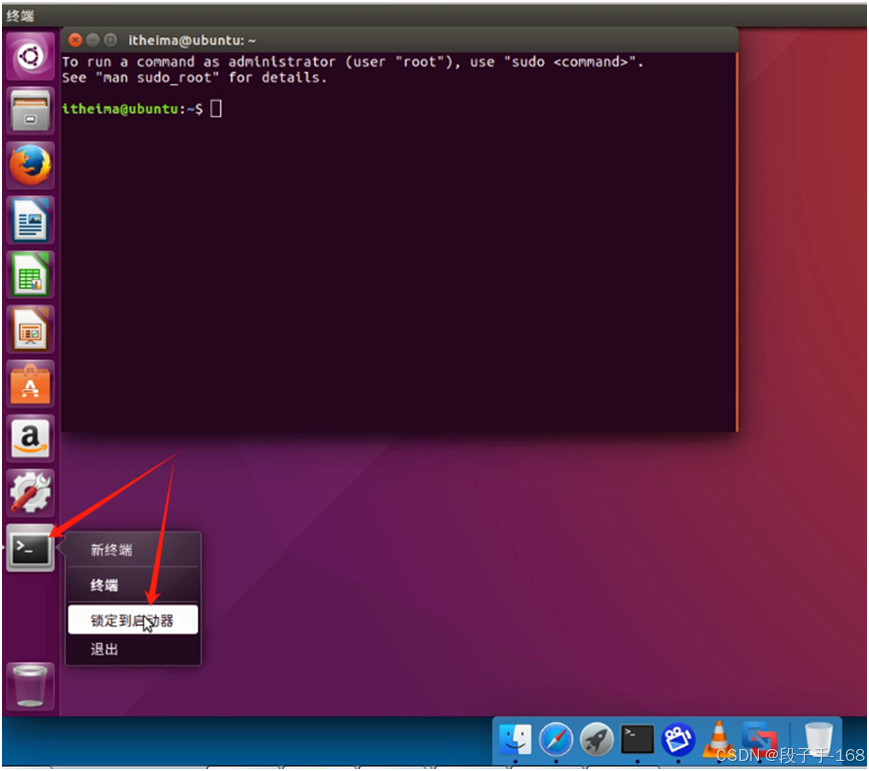This screenshot has width=869, height=771.
Task: Open LibreOffice Impress from the launcher
Action: pos(30,329)
